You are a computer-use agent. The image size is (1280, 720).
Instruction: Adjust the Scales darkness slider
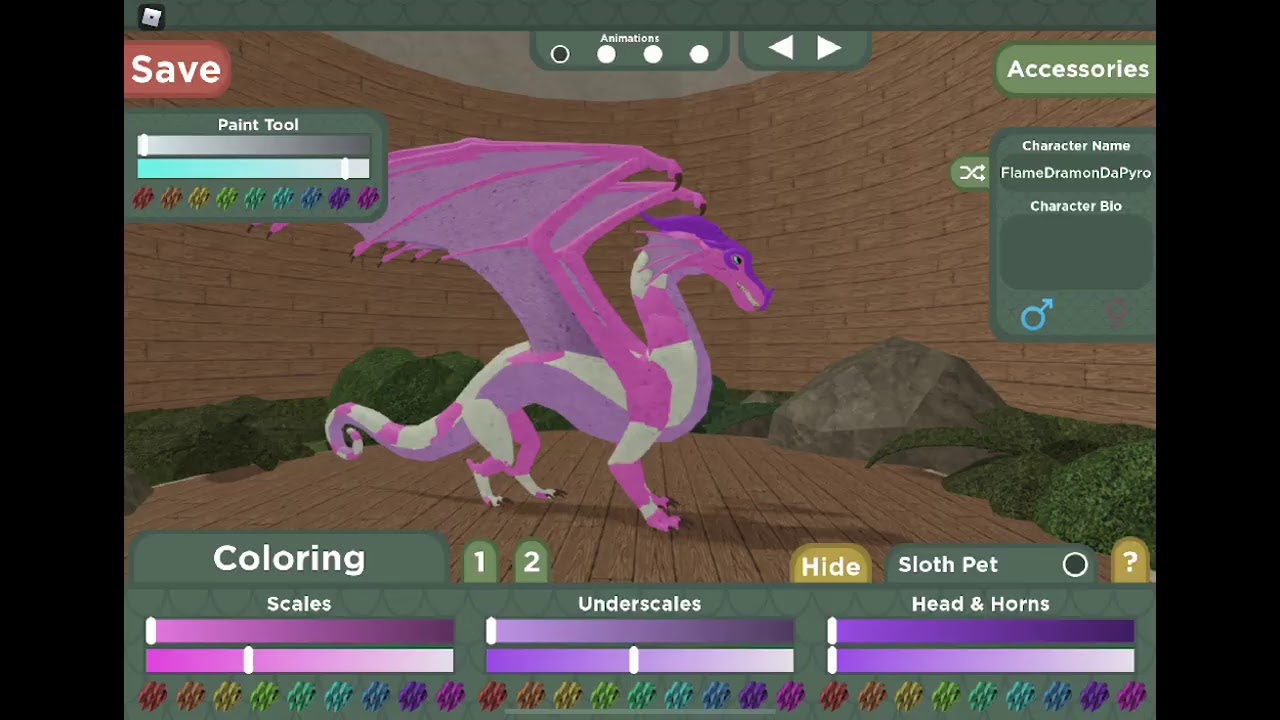tap(300, 631)
